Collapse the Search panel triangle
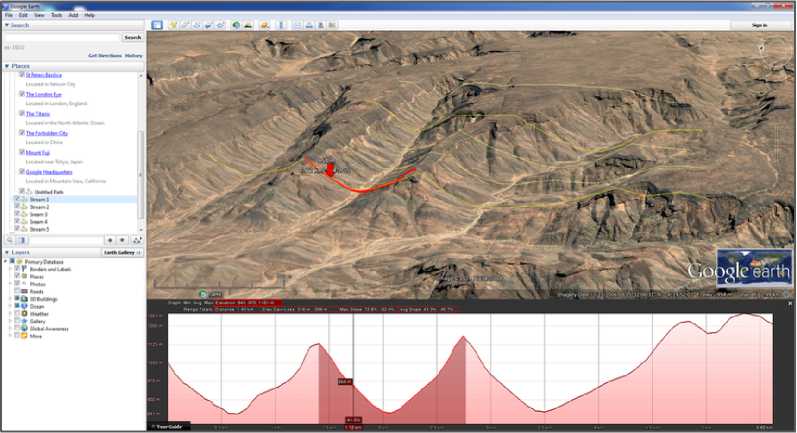The image size is (797, 433). tap(7, 25)
